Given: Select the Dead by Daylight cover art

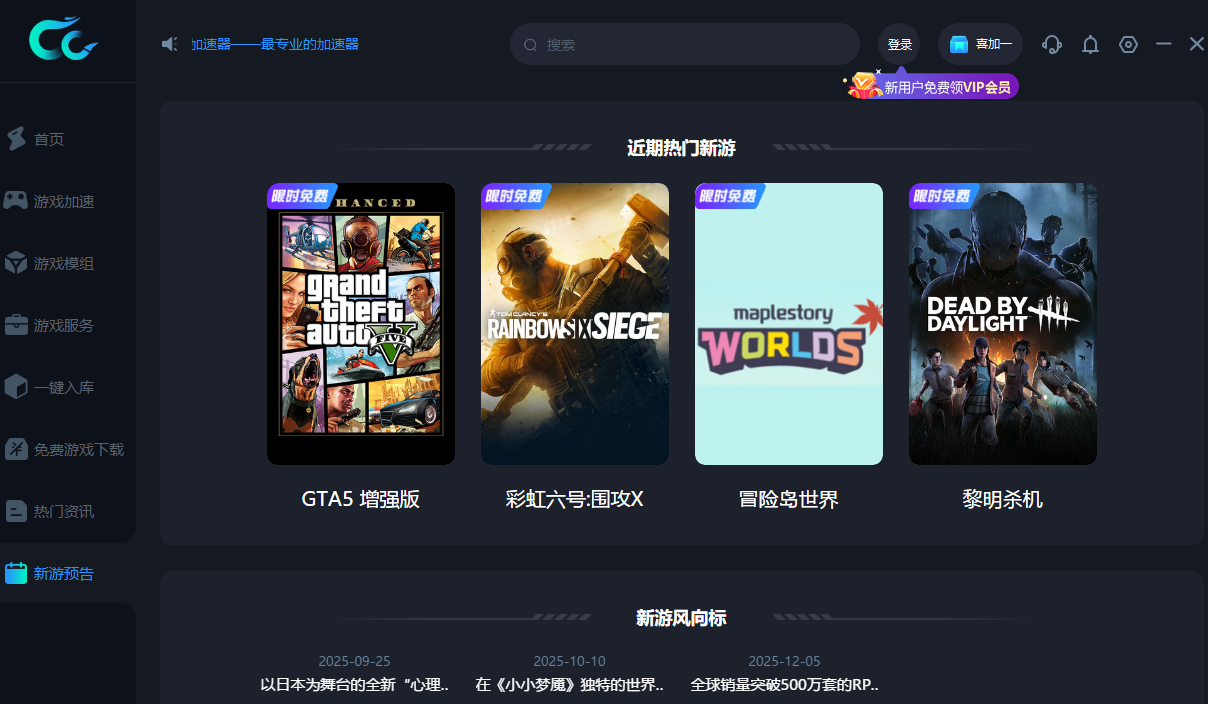Looking at the screenshot, I should tap(1002, 324).
